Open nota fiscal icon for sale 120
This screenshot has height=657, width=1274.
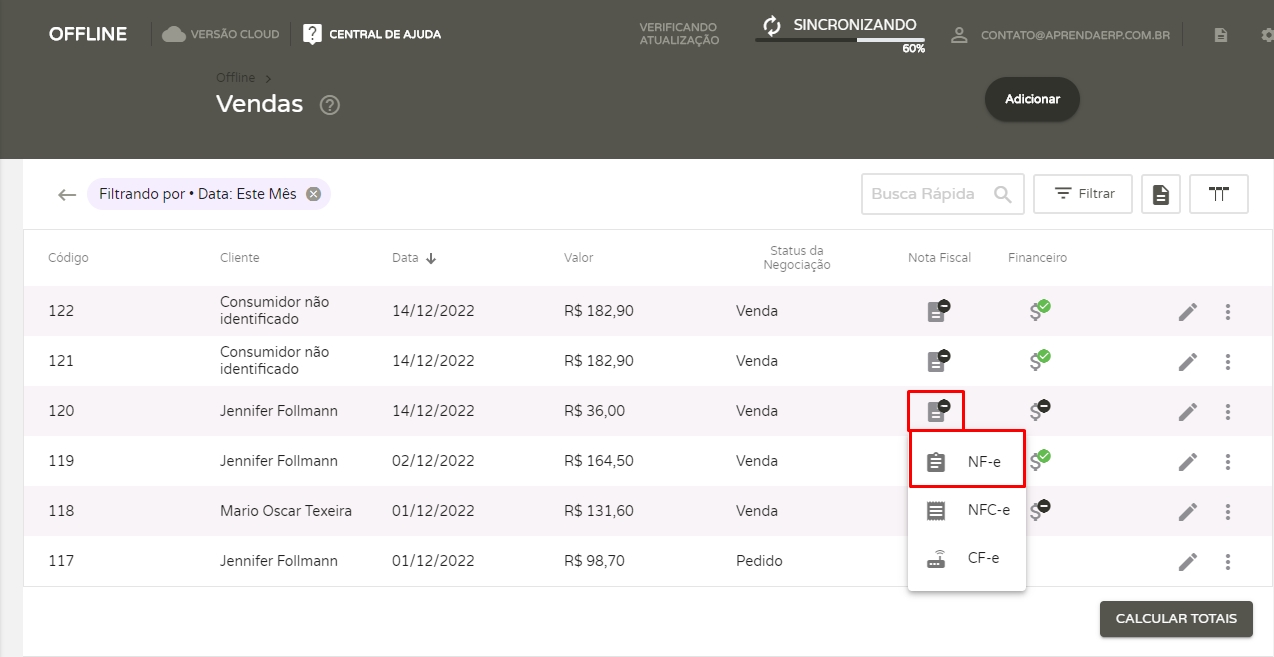[937, 410]
